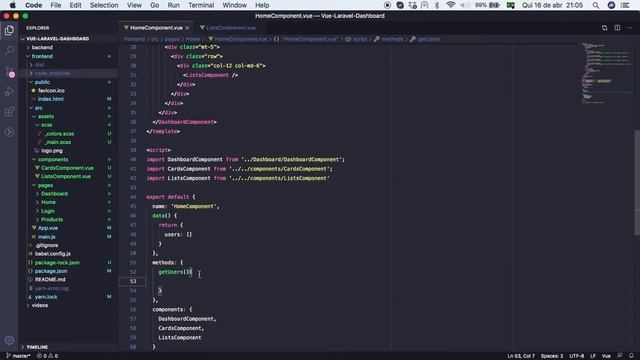Click the master branch indicator in status bar

click(18, 356)
